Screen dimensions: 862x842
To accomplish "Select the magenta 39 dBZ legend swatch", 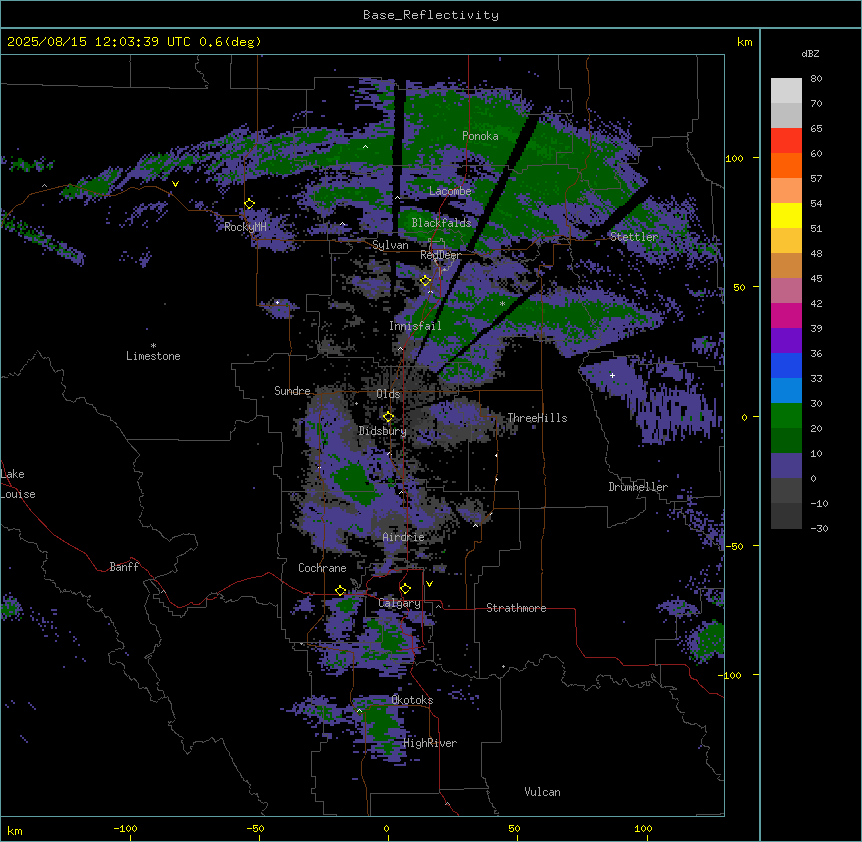I will [786, 315].
